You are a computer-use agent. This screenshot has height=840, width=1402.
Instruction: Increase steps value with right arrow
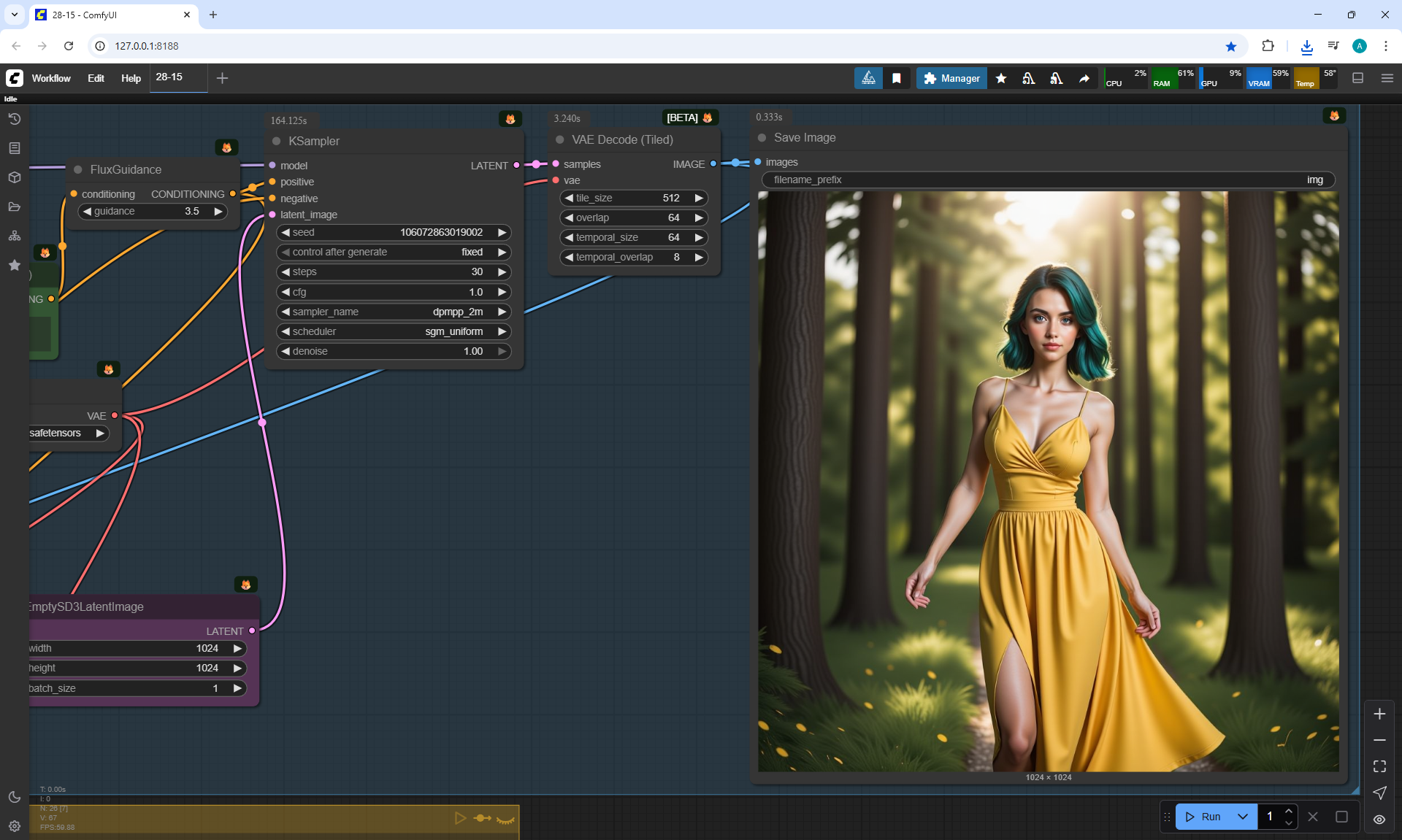(502, 271)
